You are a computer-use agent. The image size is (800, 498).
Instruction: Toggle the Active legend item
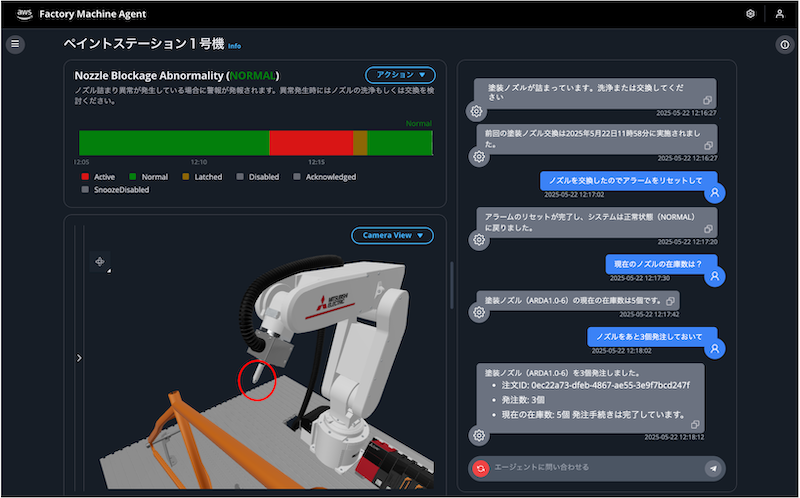click(98, 177)
